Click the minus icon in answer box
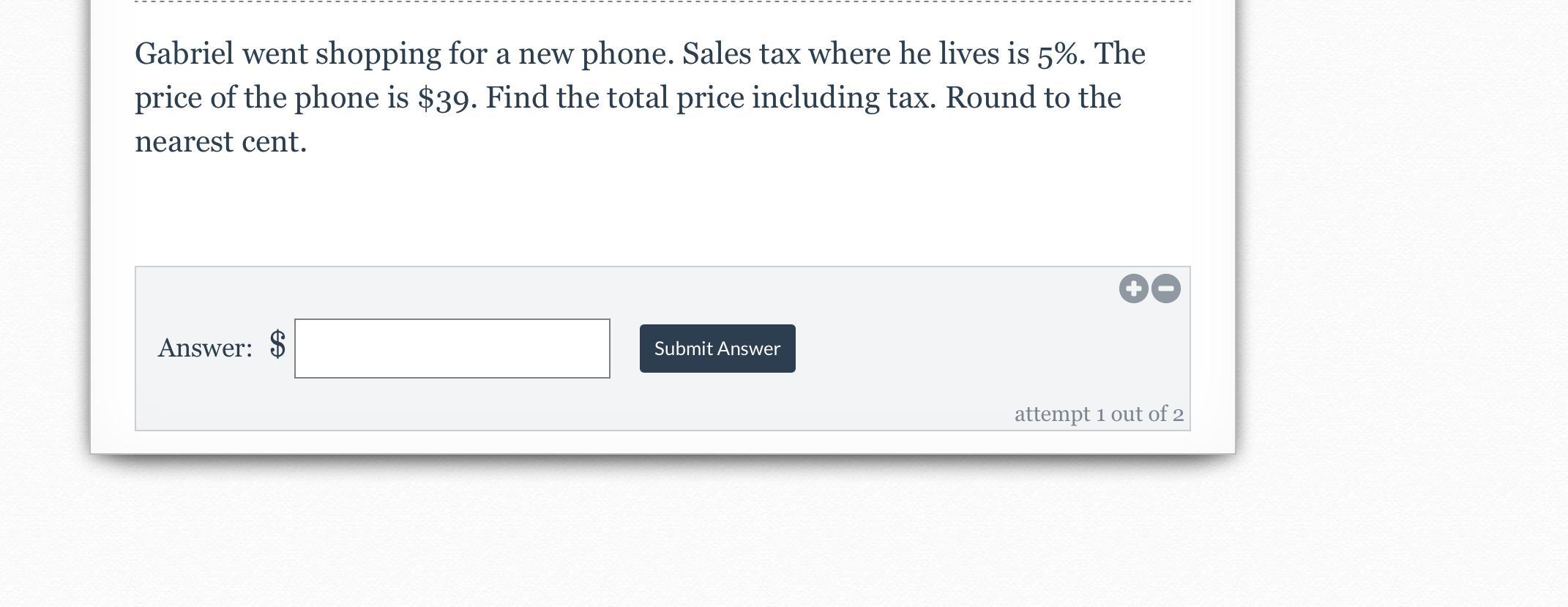This screenshot has height=607, width=1568. click(1166, 288)
